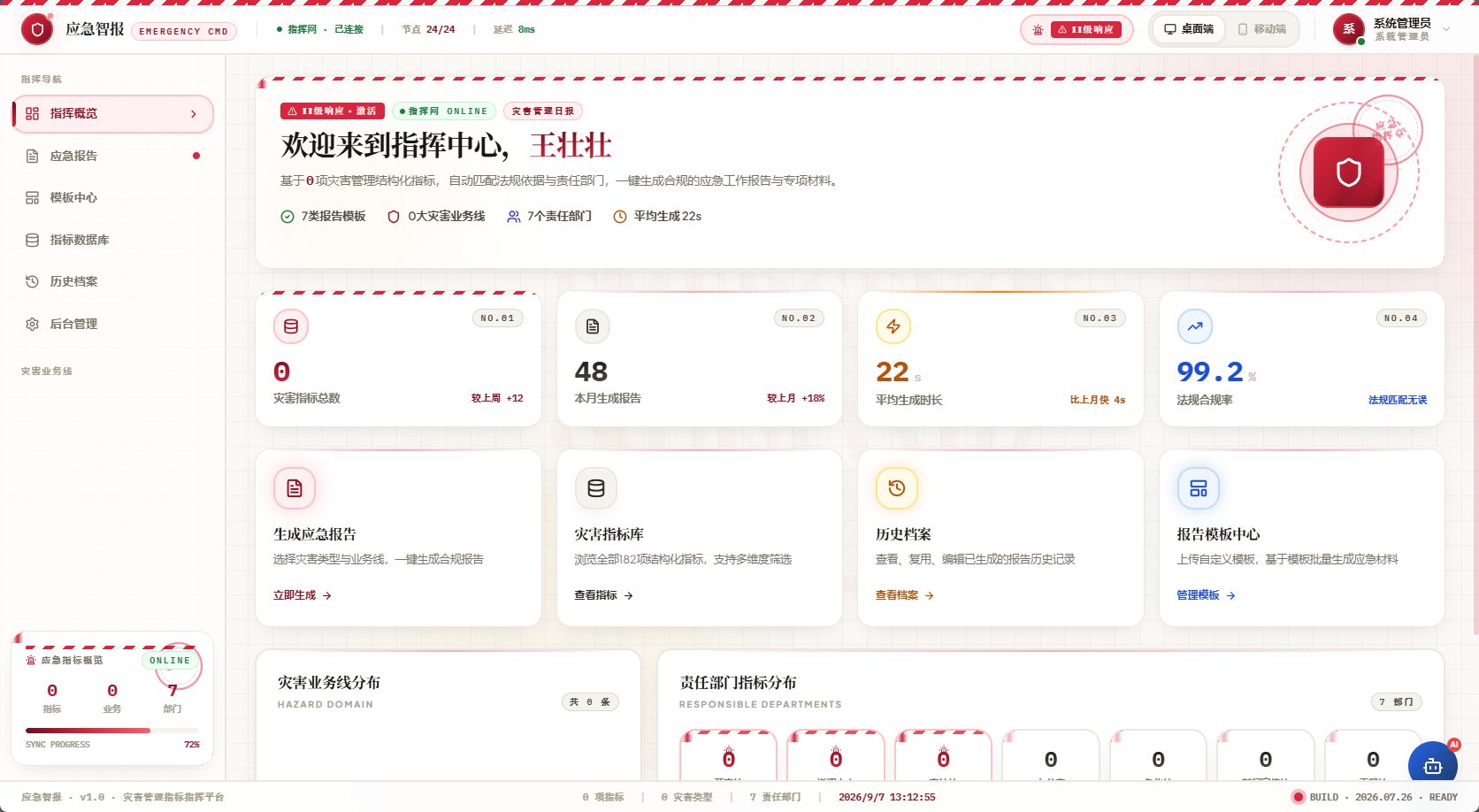Click the check icon next to 7类报告模板
The image size is (1479, 812).
[x=287, y=217]
